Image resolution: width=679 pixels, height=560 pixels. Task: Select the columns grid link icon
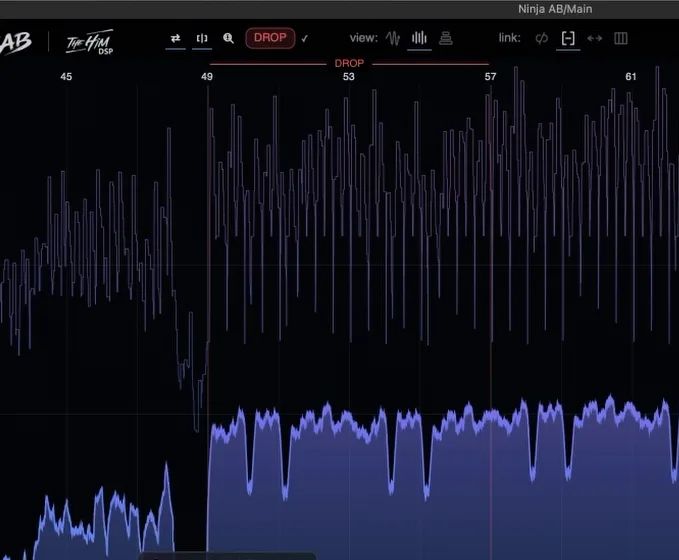tap(621, 39)
